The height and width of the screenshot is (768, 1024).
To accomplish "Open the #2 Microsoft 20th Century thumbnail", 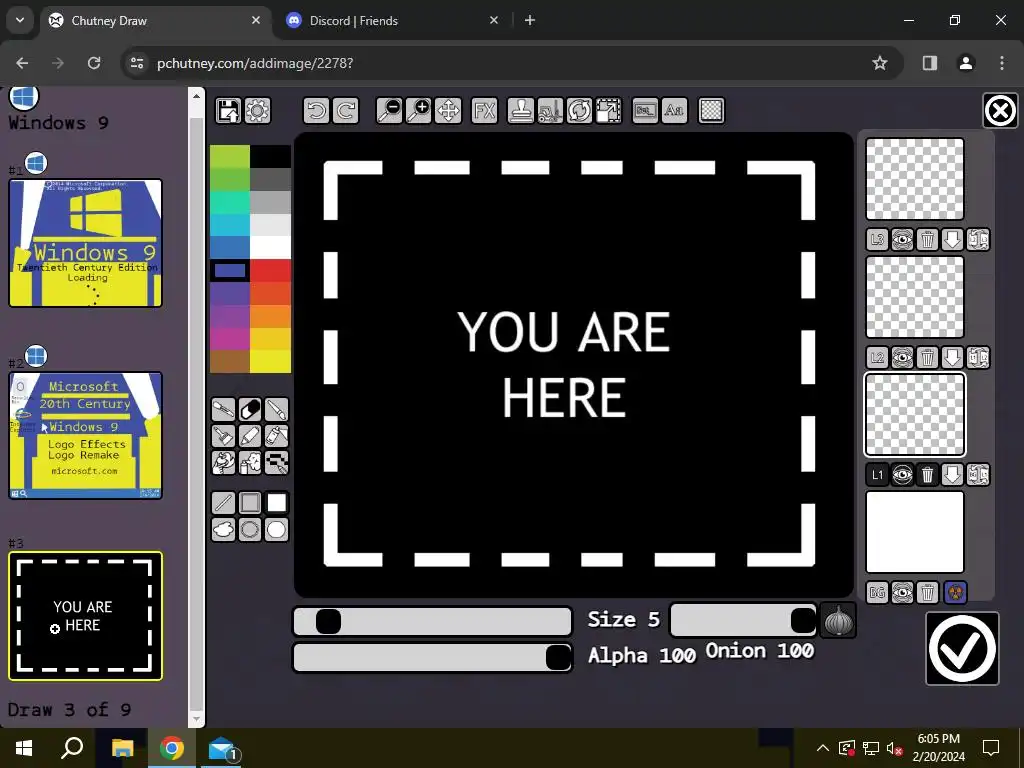I will [x=86, y=436].
